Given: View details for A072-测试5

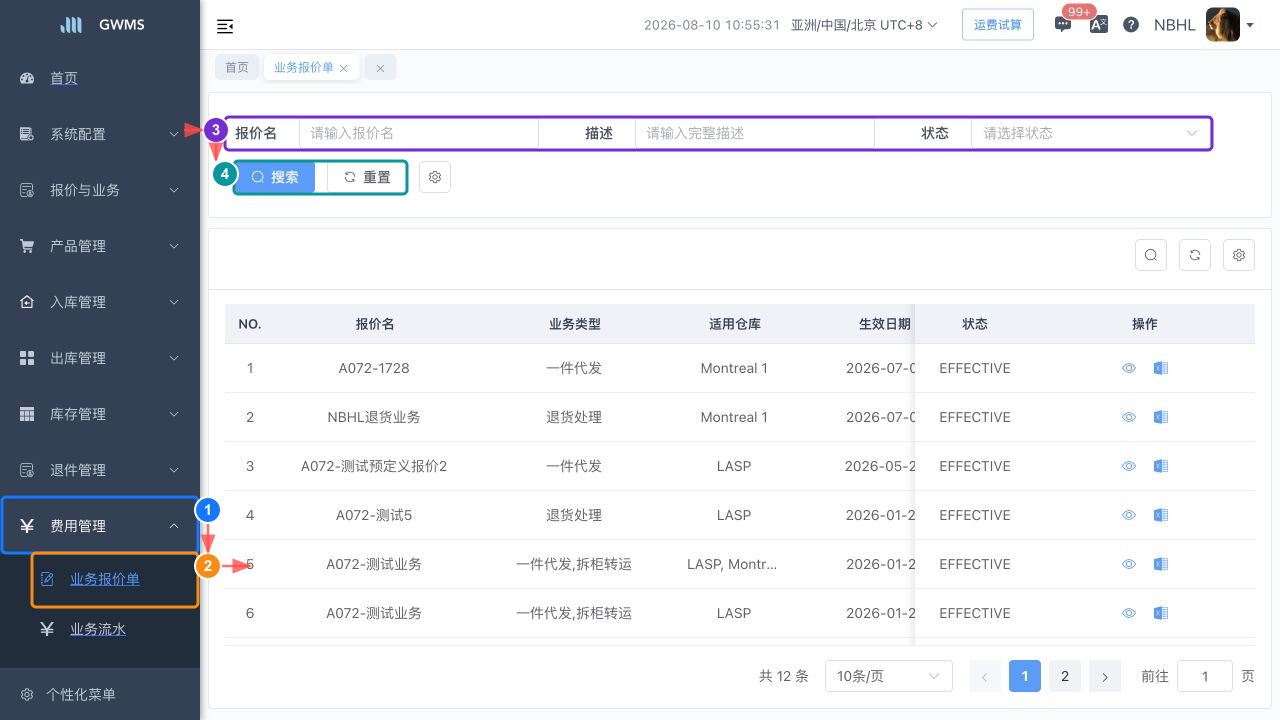Looking at the screenshot, I should pos(1129,515).
